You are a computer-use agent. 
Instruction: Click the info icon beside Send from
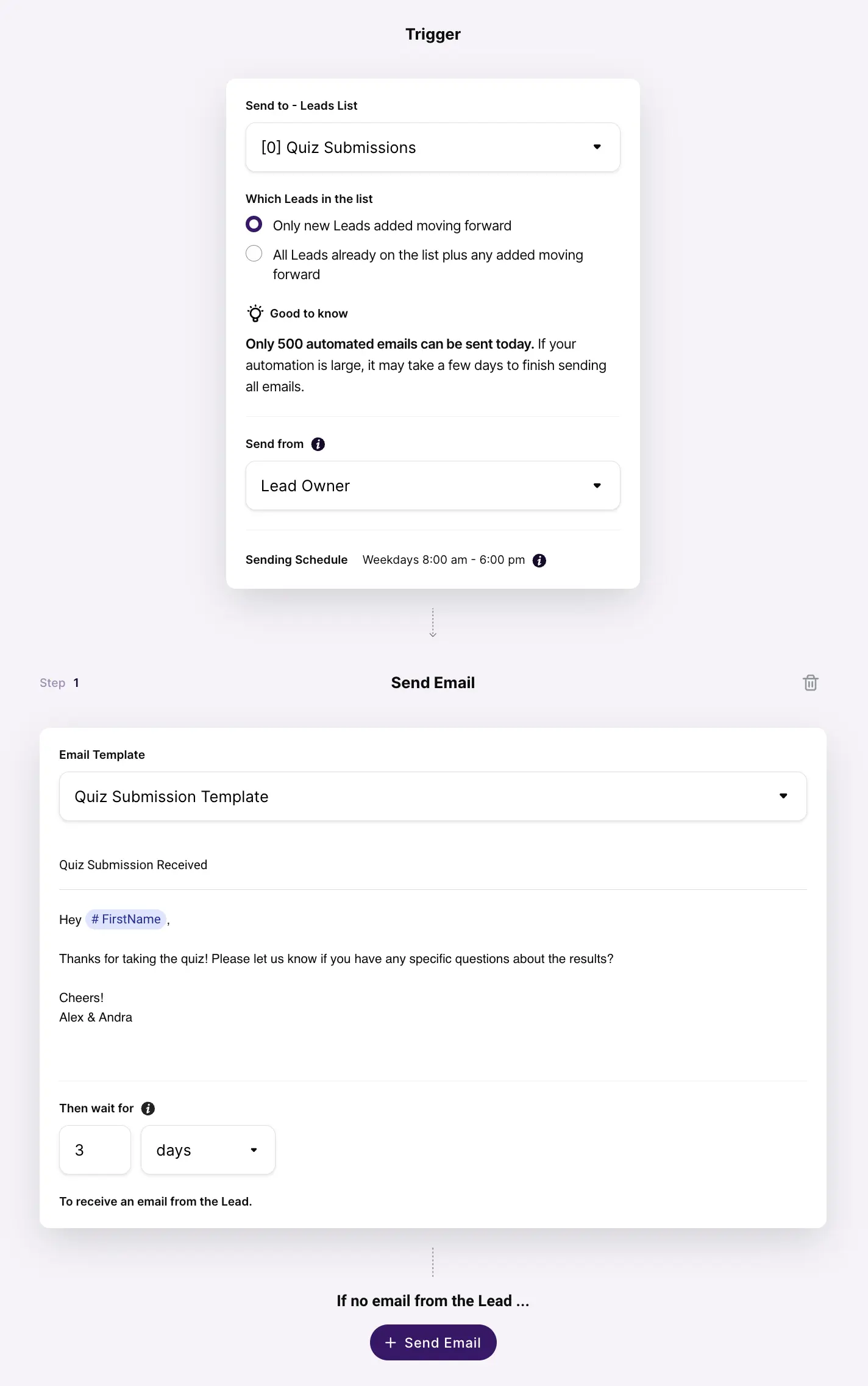[x=318, y=444]
